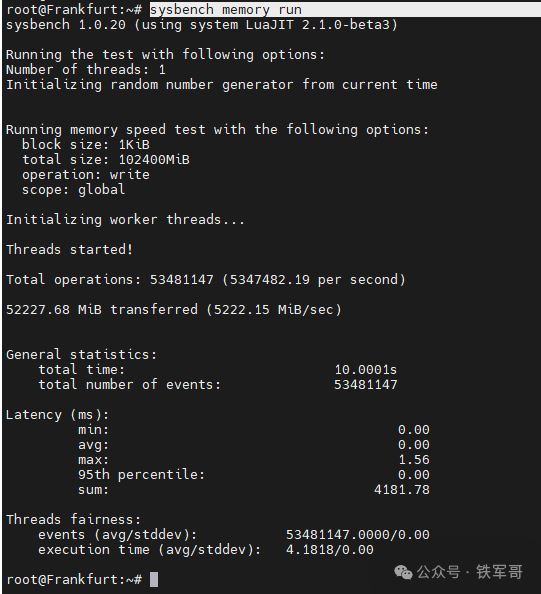Click the total time 10.0001s value
Screen dimensions: 541x594
366,369
